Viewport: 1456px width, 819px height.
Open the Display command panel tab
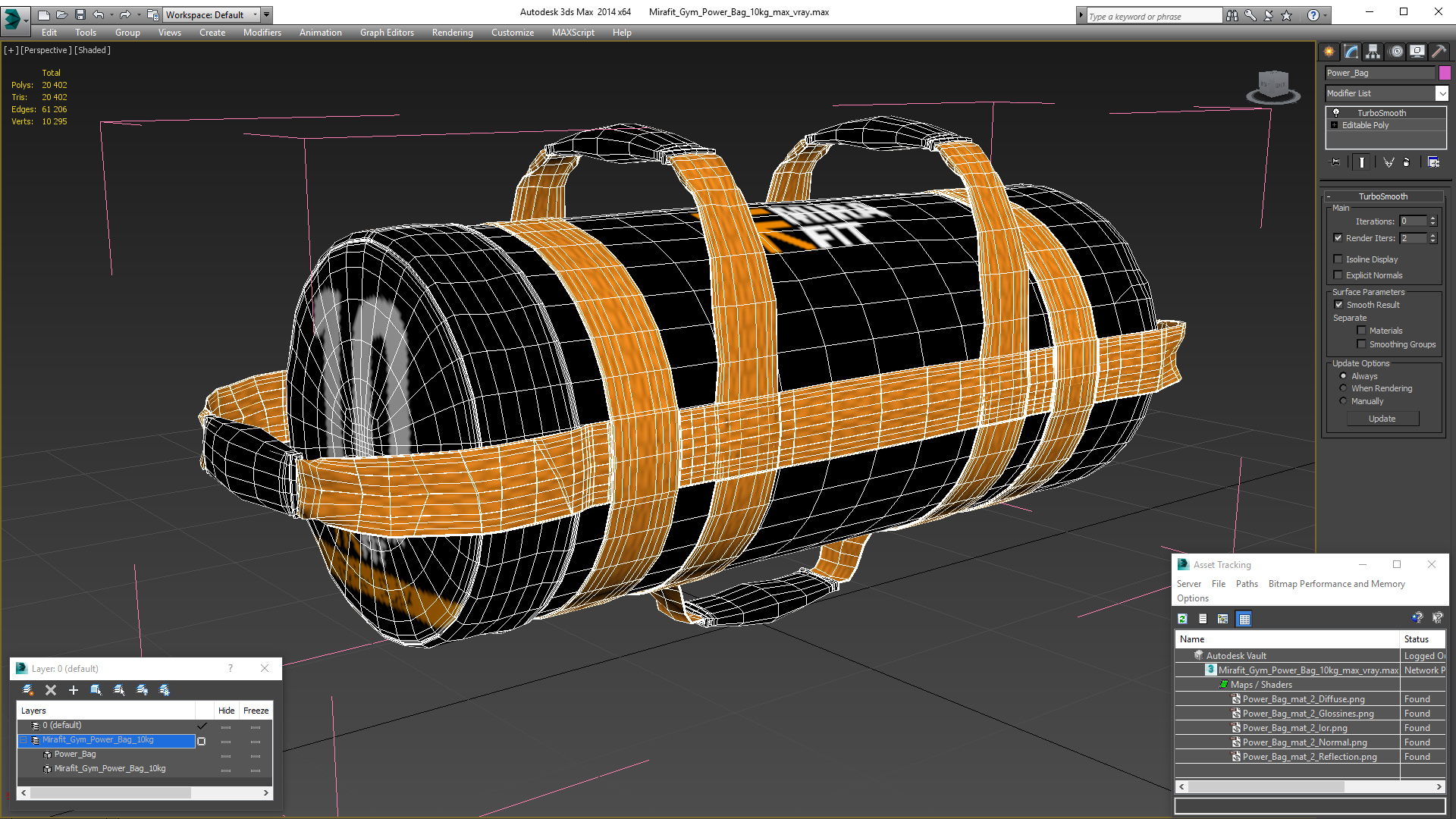coord(1417,52)
